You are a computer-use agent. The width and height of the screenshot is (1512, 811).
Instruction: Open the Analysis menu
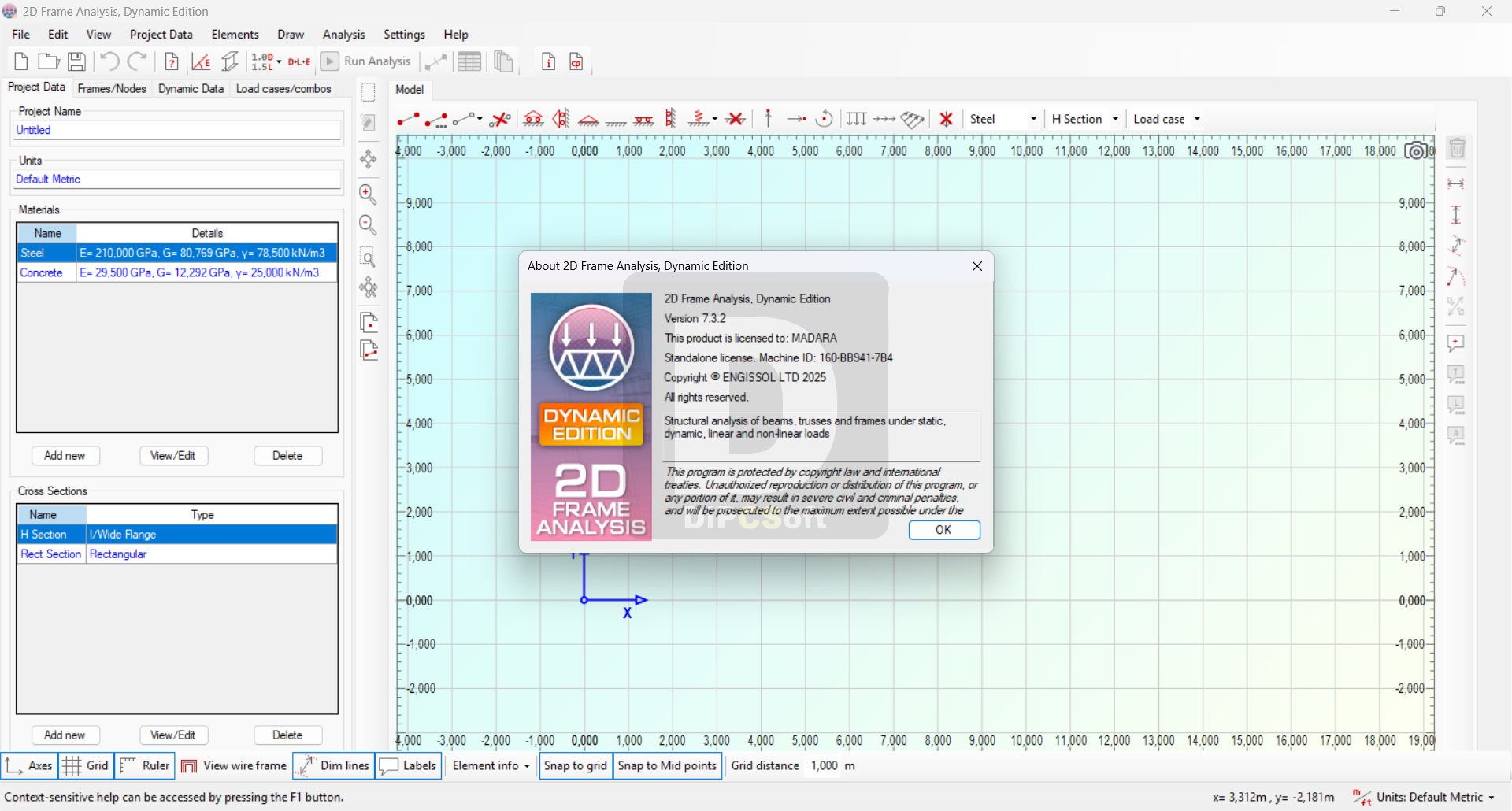click(343, 35)
